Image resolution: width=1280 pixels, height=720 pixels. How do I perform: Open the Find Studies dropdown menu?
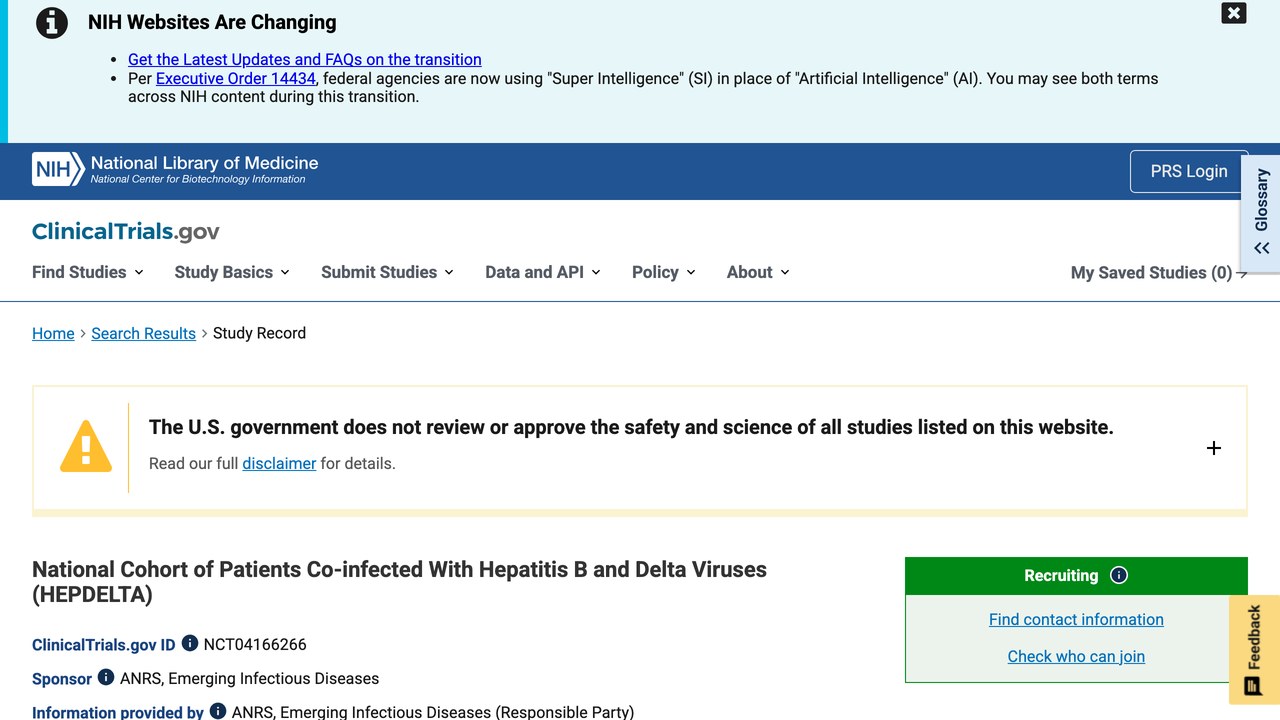coord(88,272)
